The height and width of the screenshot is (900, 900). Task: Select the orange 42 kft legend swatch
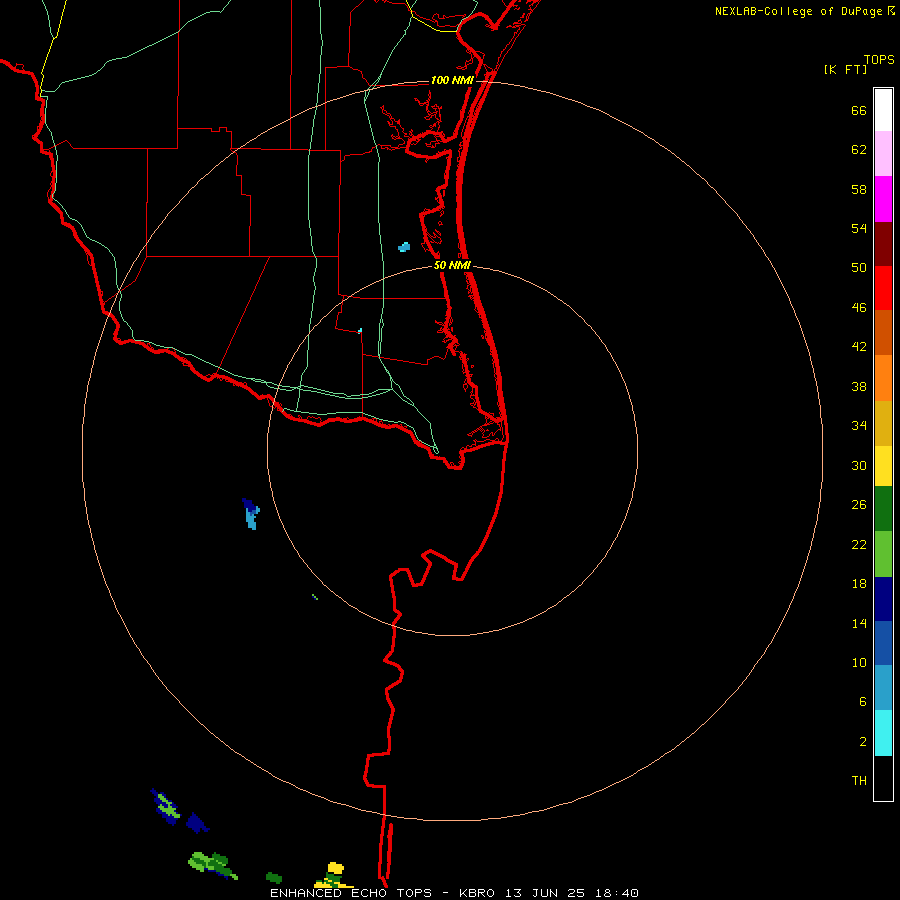coord(883,378)
